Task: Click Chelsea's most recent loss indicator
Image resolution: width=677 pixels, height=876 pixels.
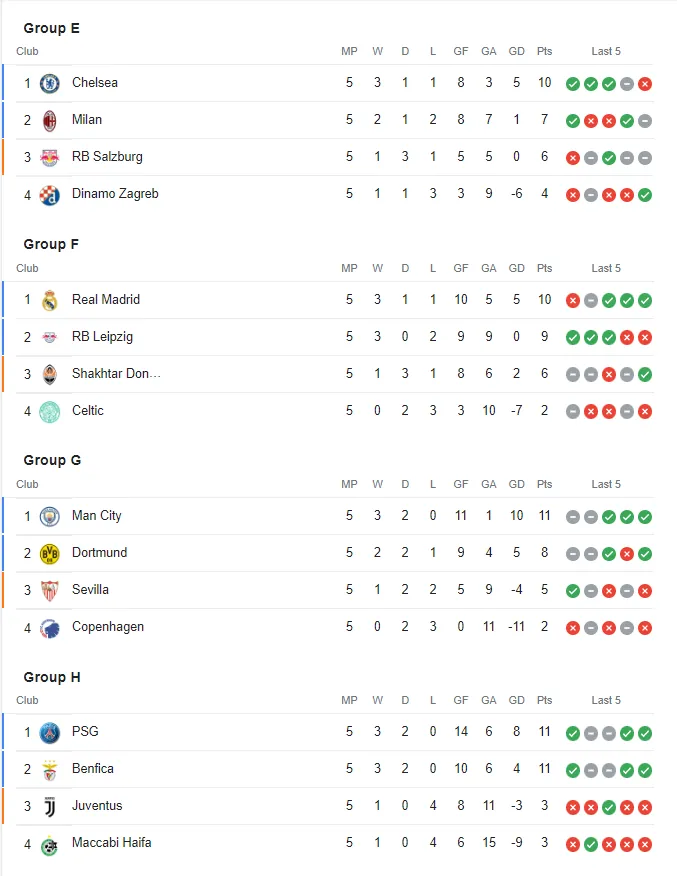Action: pyautogui.click(x=645, y=84)
